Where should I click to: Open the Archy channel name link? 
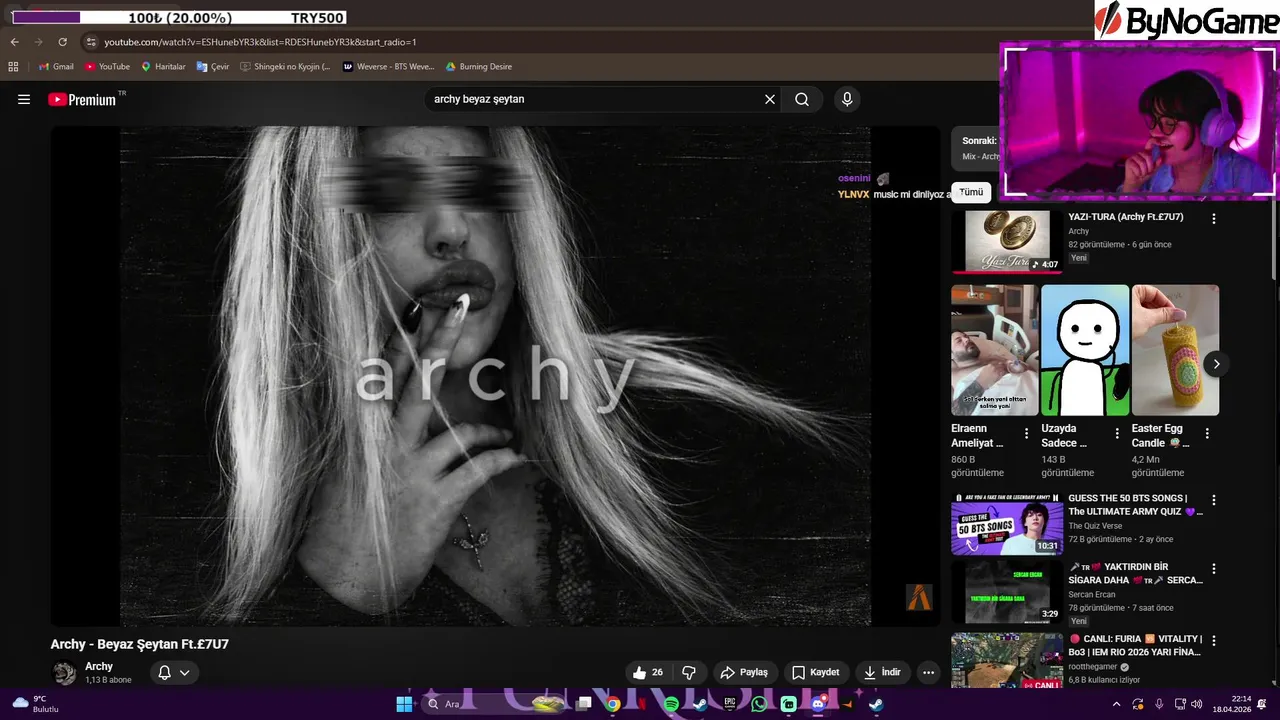pyautogui.click(x=99, y=666)
